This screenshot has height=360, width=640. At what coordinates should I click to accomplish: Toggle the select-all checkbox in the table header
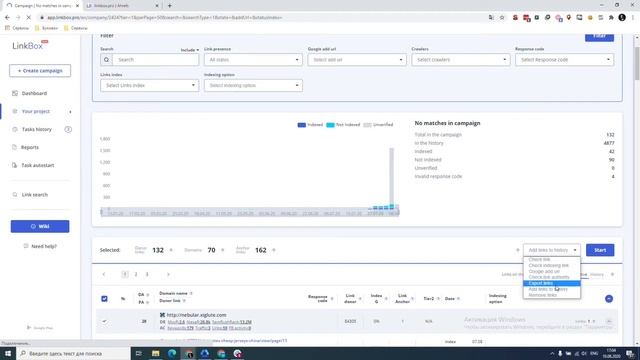click(104, 299)
